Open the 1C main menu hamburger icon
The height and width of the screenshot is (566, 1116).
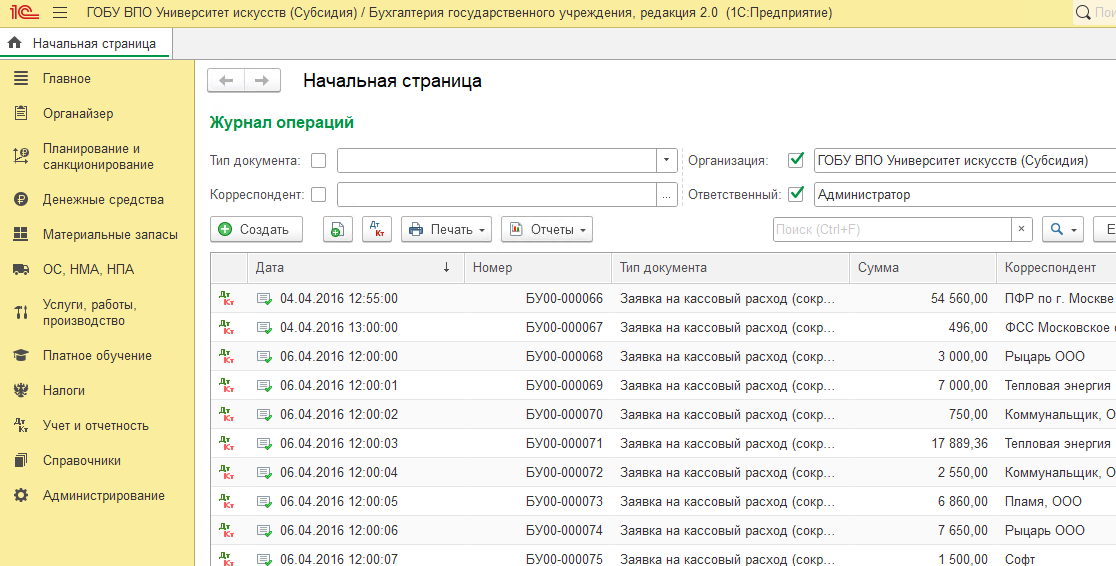point(60,13)
